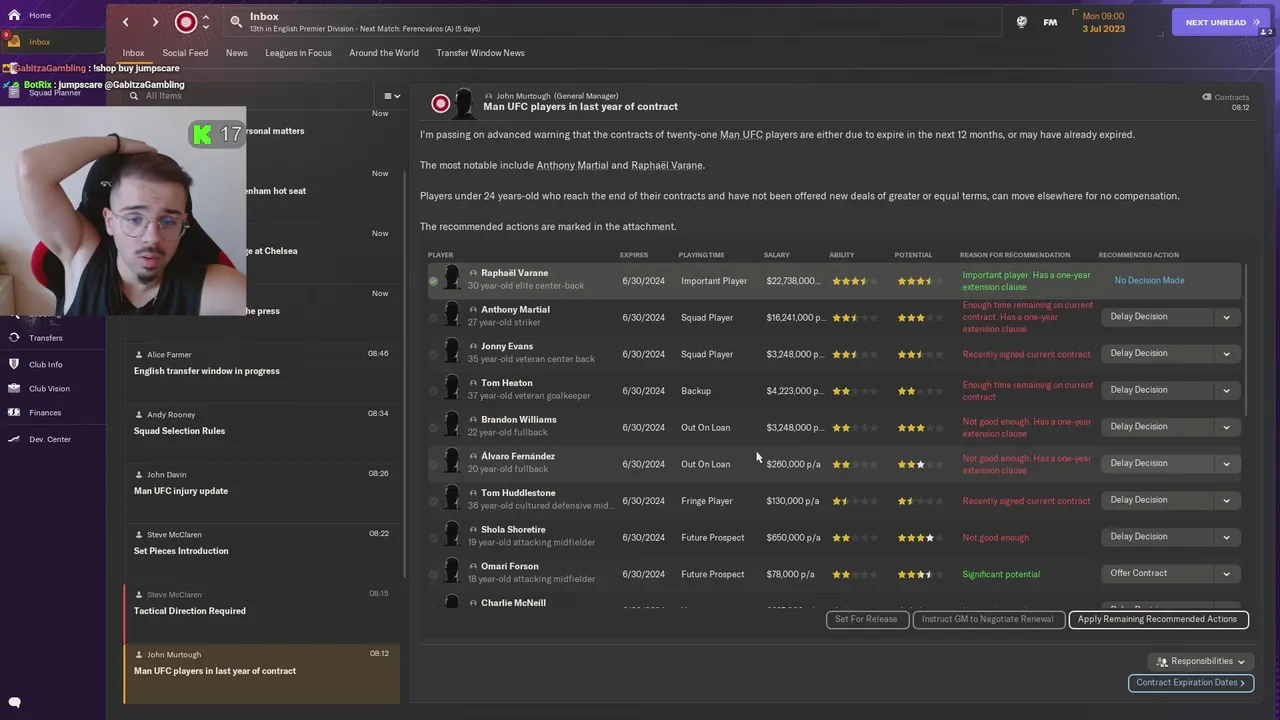
Task: Open Contract Expiration Dates link
Action: point(1190,682)
